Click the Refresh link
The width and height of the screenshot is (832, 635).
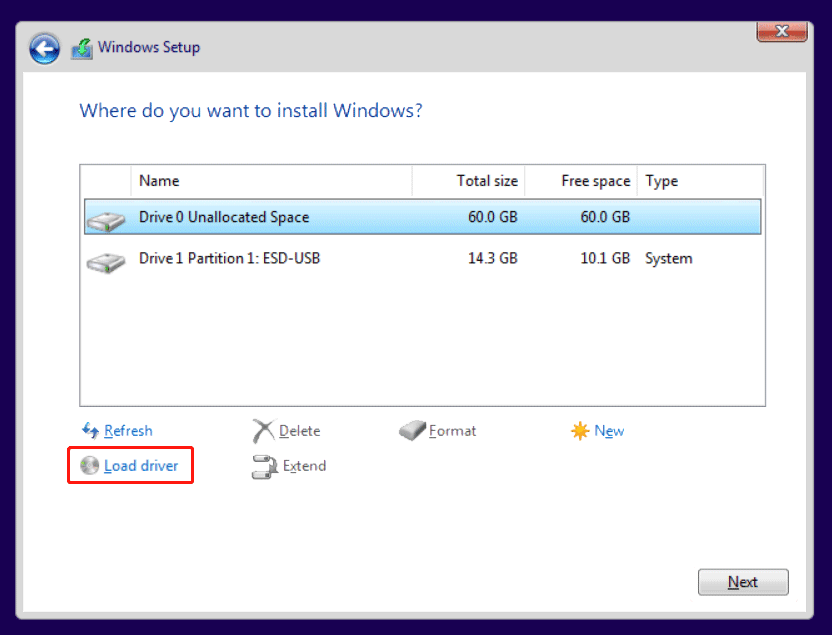tap(128, 431)
